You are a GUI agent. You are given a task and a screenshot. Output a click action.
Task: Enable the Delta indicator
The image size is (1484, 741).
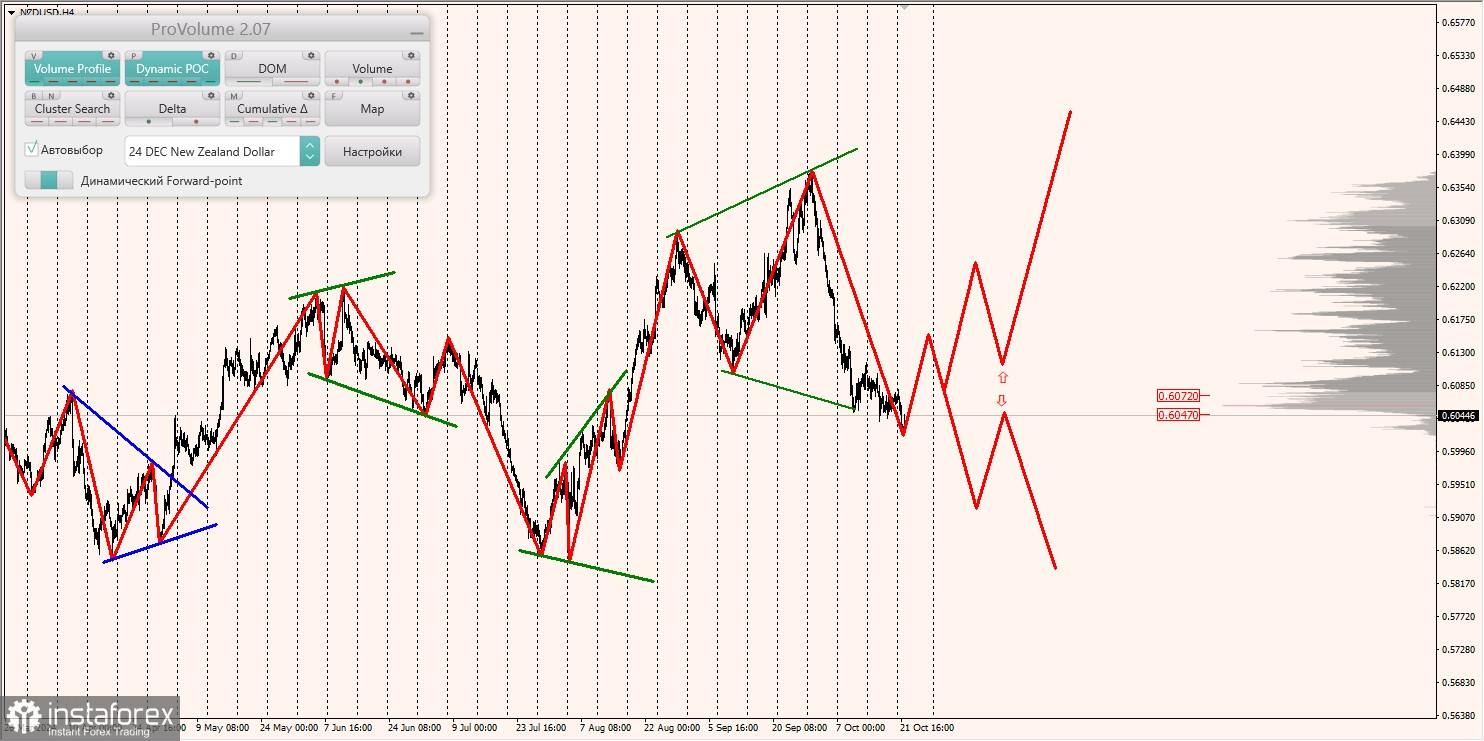click(x=172, y=109)
